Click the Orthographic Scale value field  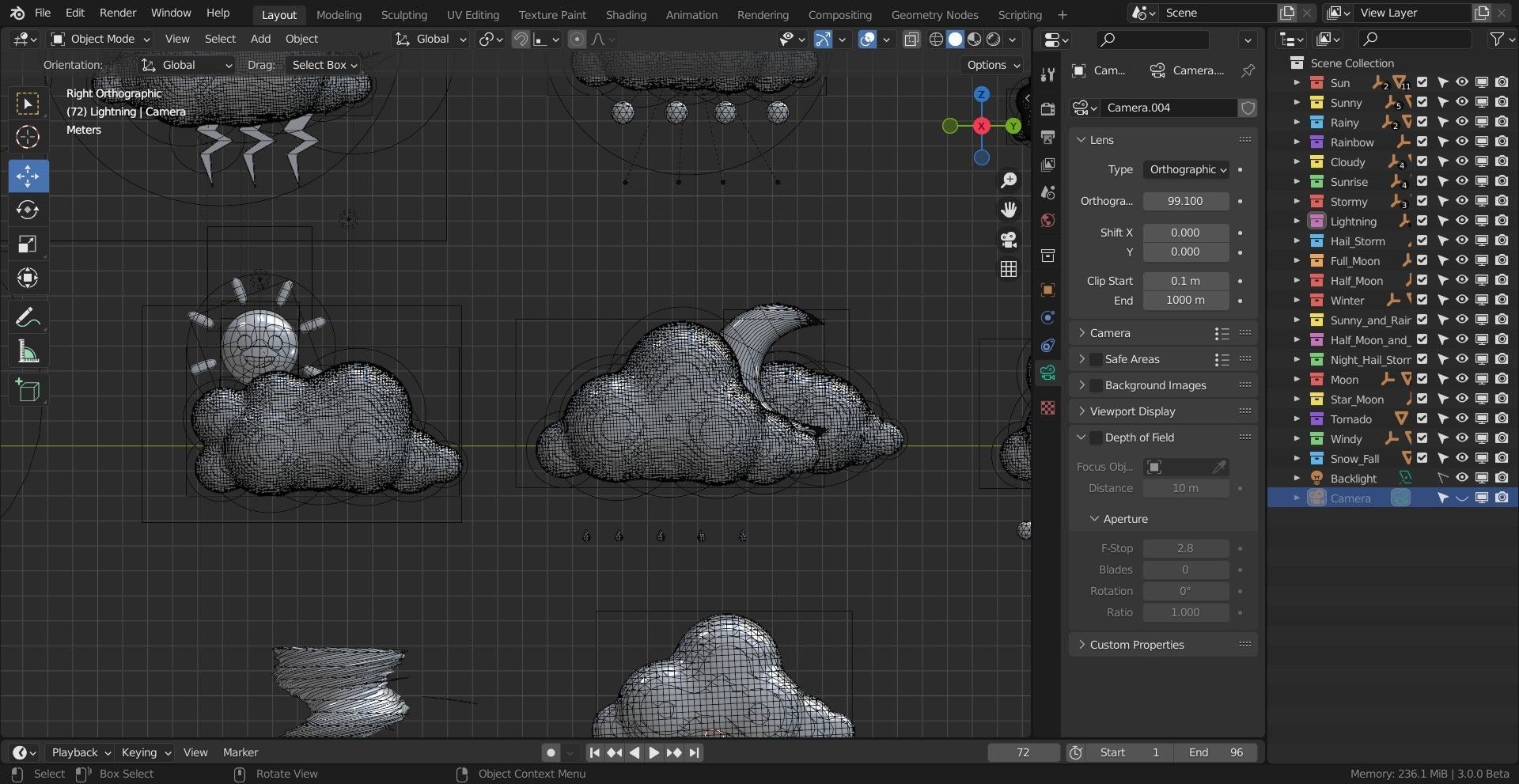(x=1185, y=201)
